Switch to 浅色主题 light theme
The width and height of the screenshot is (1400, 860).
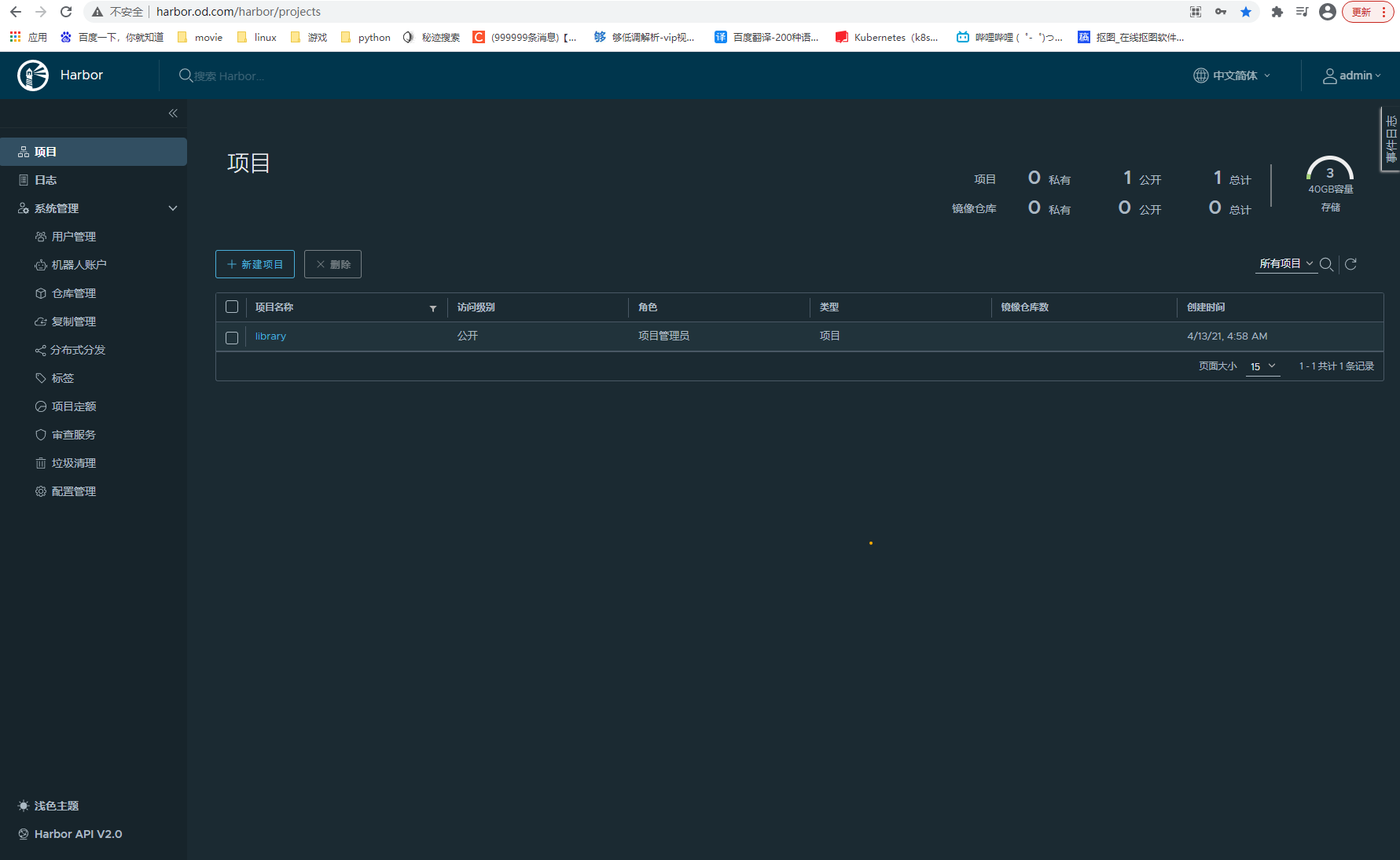[x=49, y=806]
